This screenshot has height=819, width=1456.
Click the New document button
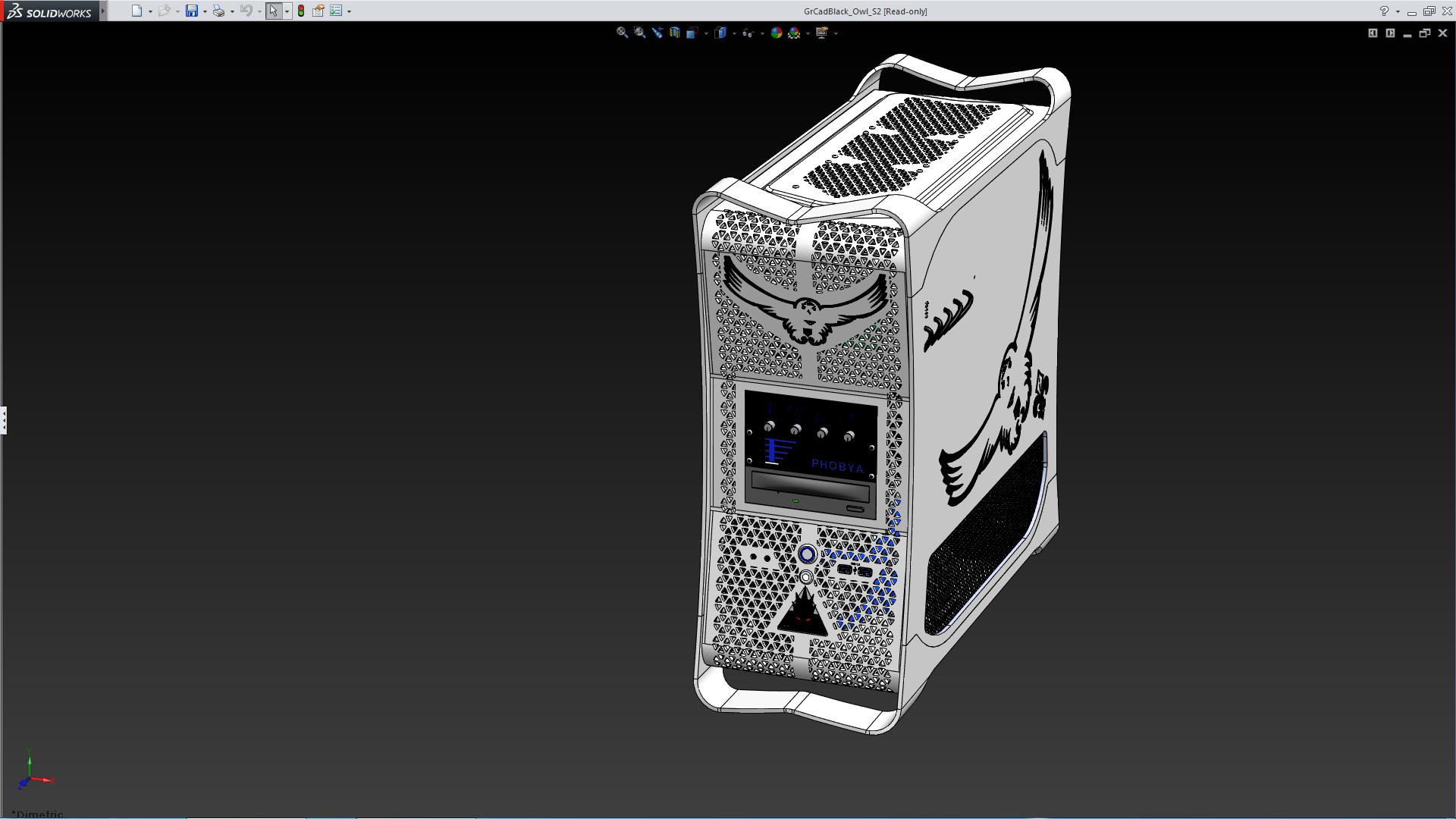click(136, 11)
